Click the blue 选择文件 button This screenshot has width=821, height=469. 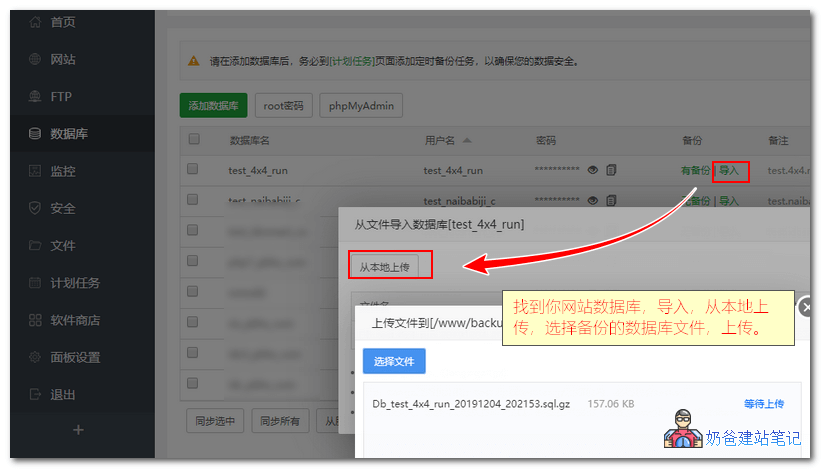pos(394,361)
